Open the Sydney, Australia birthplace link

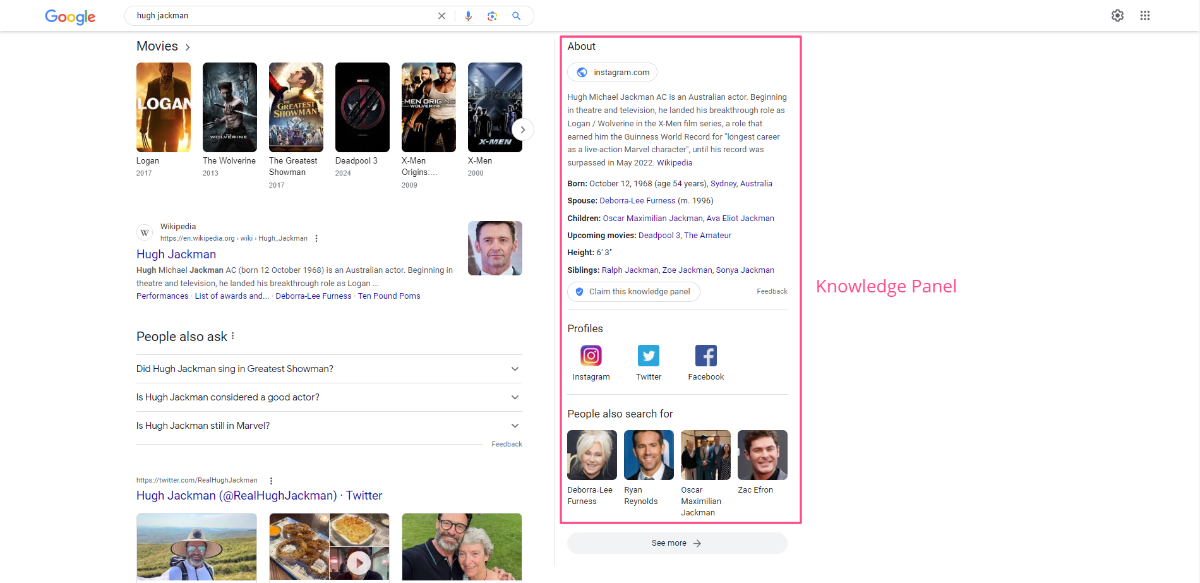pyautogui.click(x=741, y=184)
